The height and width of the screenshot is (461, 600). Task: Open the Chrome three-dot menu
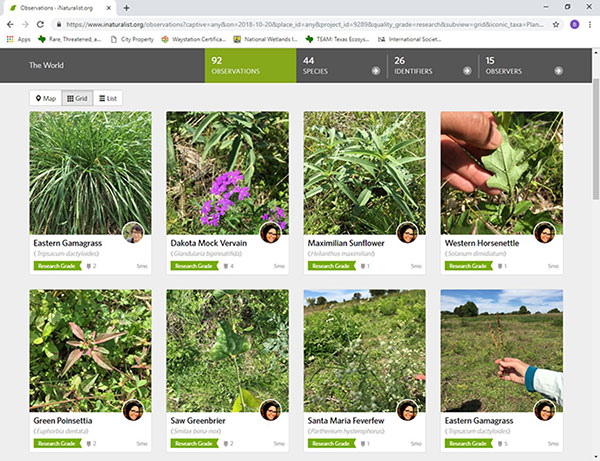(589, 24)
